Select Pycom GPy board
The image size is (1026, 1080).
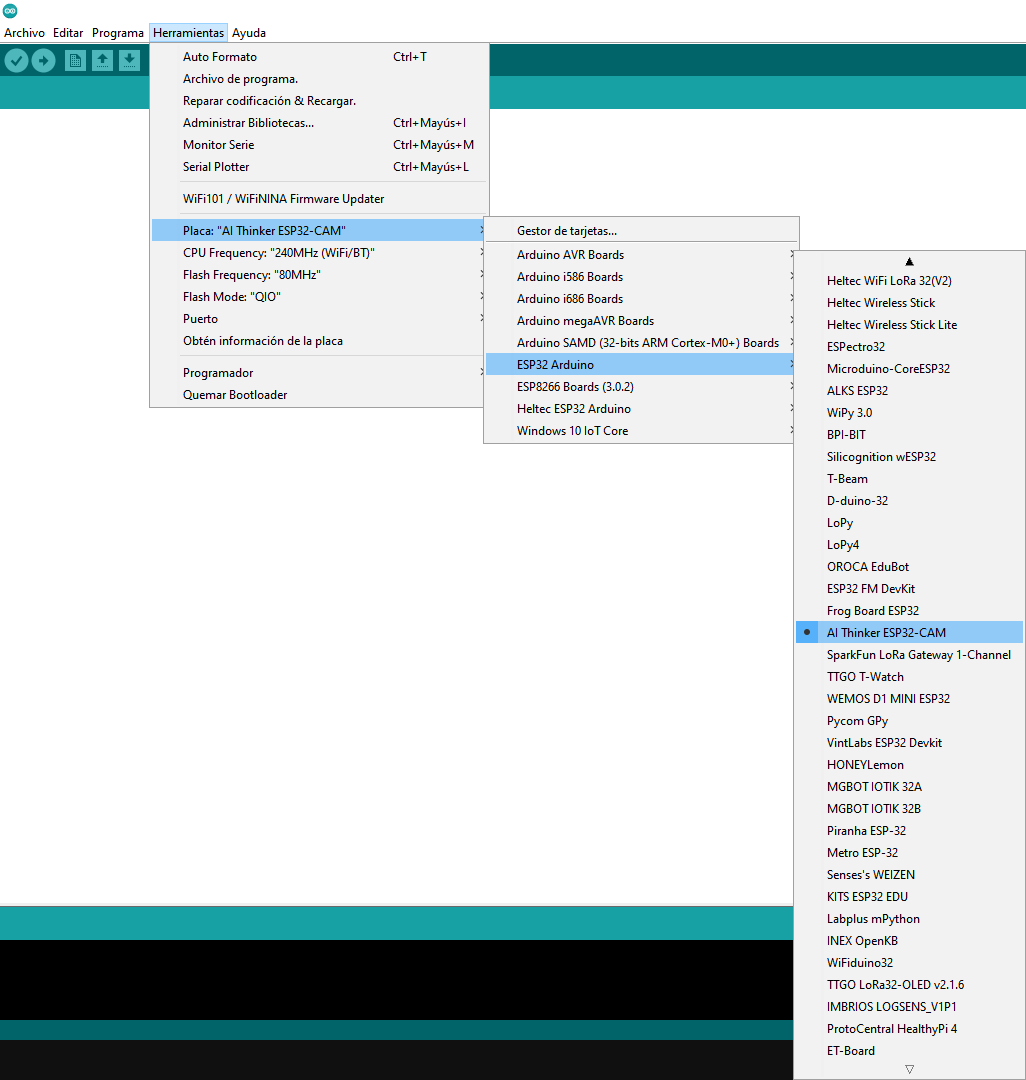tap(909, 720)
